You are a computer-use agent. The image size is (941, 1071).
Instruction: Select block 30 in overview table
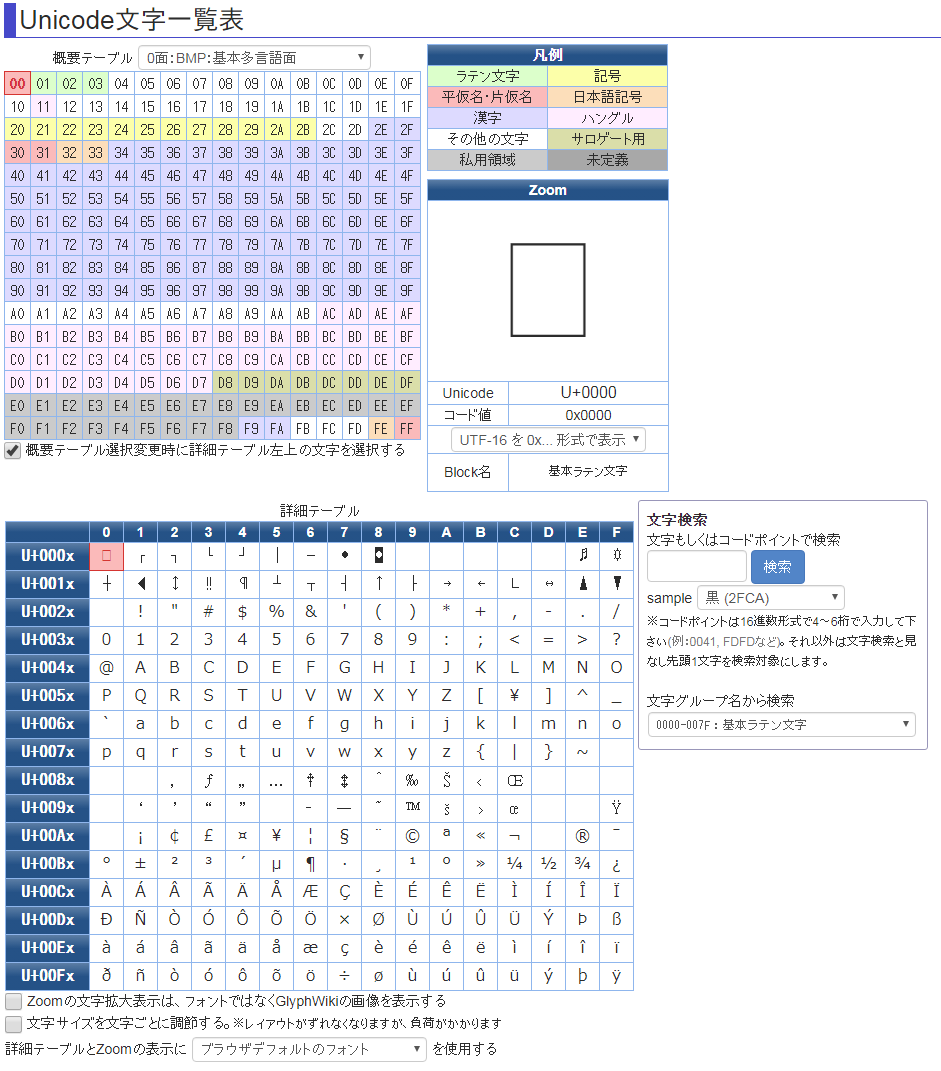point(17,153)
